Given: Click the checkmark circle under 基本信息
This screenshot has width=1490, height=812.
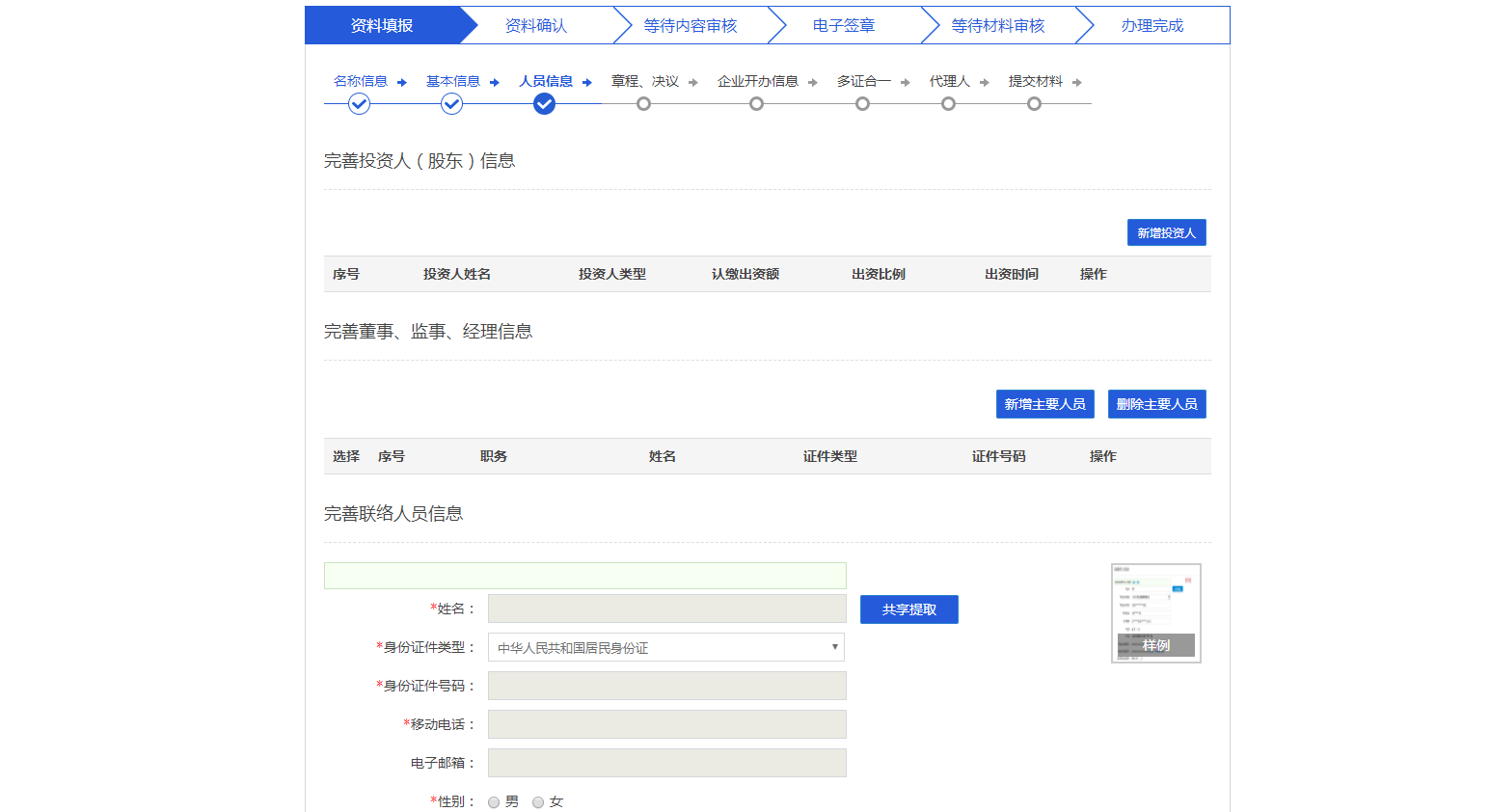Looking at the screenshot, I should pos(451,104).
